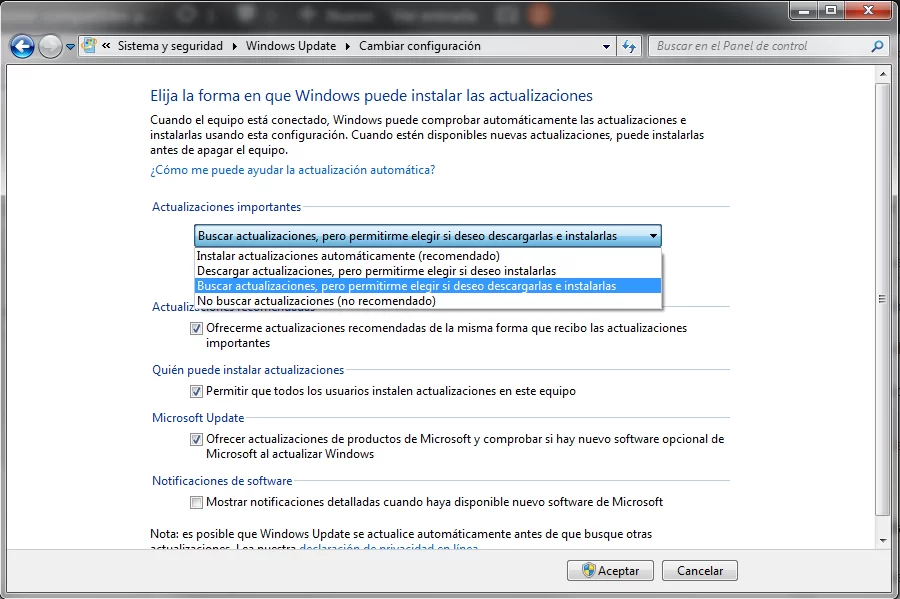The height and width of the screenshot is (599, 900).
Task: Open '¿Cómo me puede ayudar la actualización automática?' link
Action: 292,170
